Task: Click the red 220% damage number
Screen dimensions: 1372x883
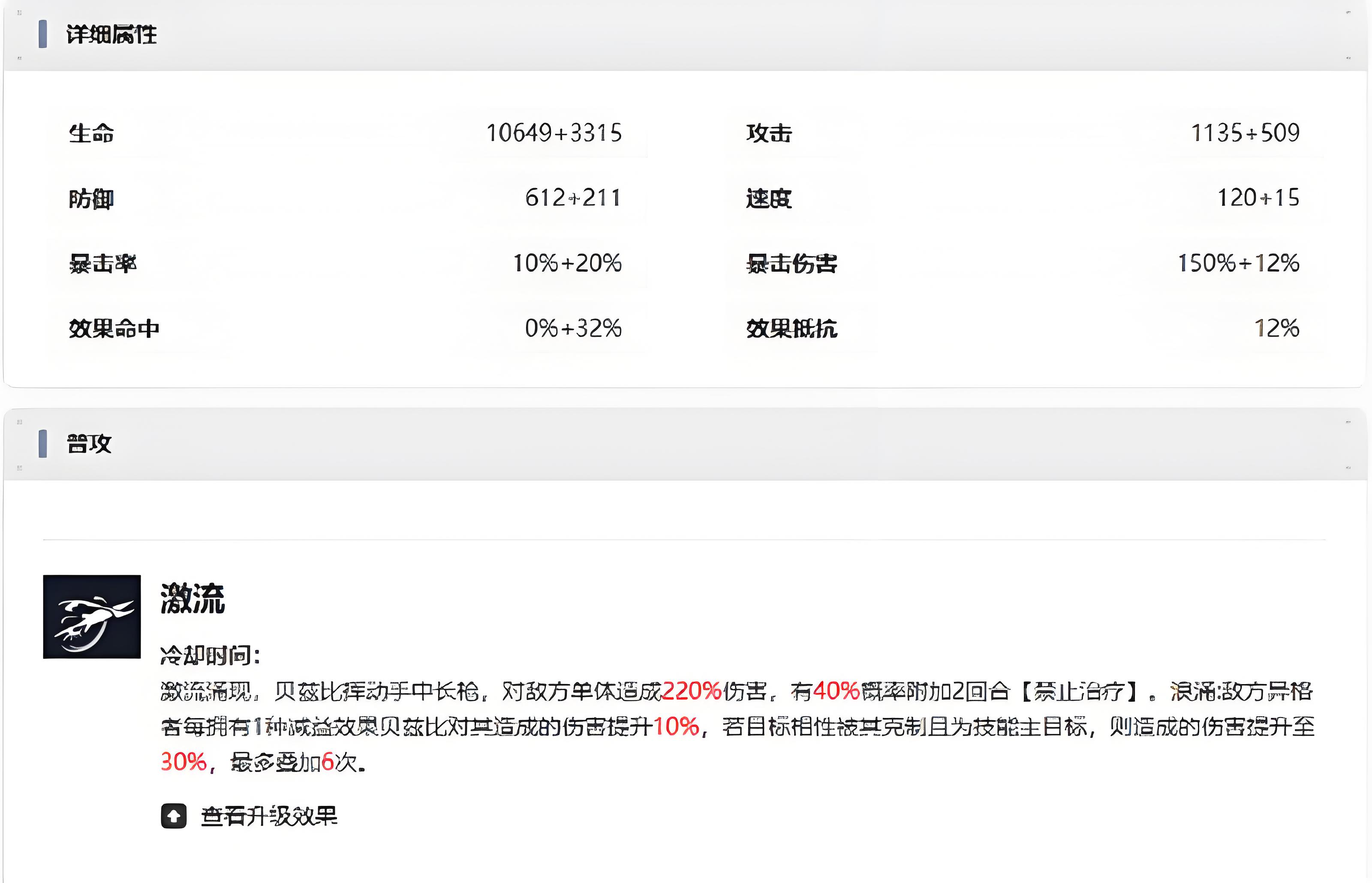Action: (x=692, y=691)
